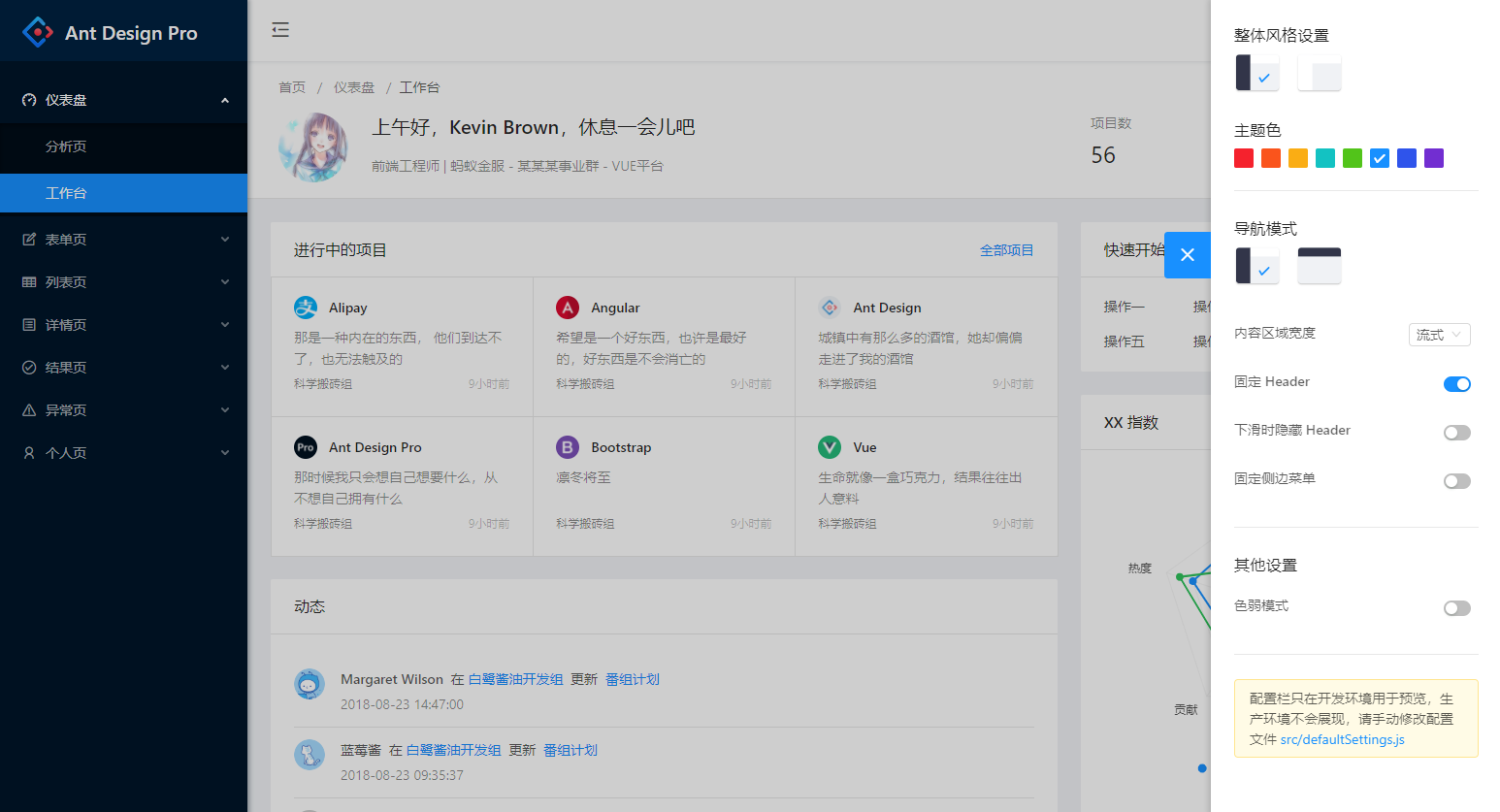Image resolution: width=1500 pixels, height=812 pixels.
Task: Click the Ant Design Pro project logo
Action: (x=306, y=447)
